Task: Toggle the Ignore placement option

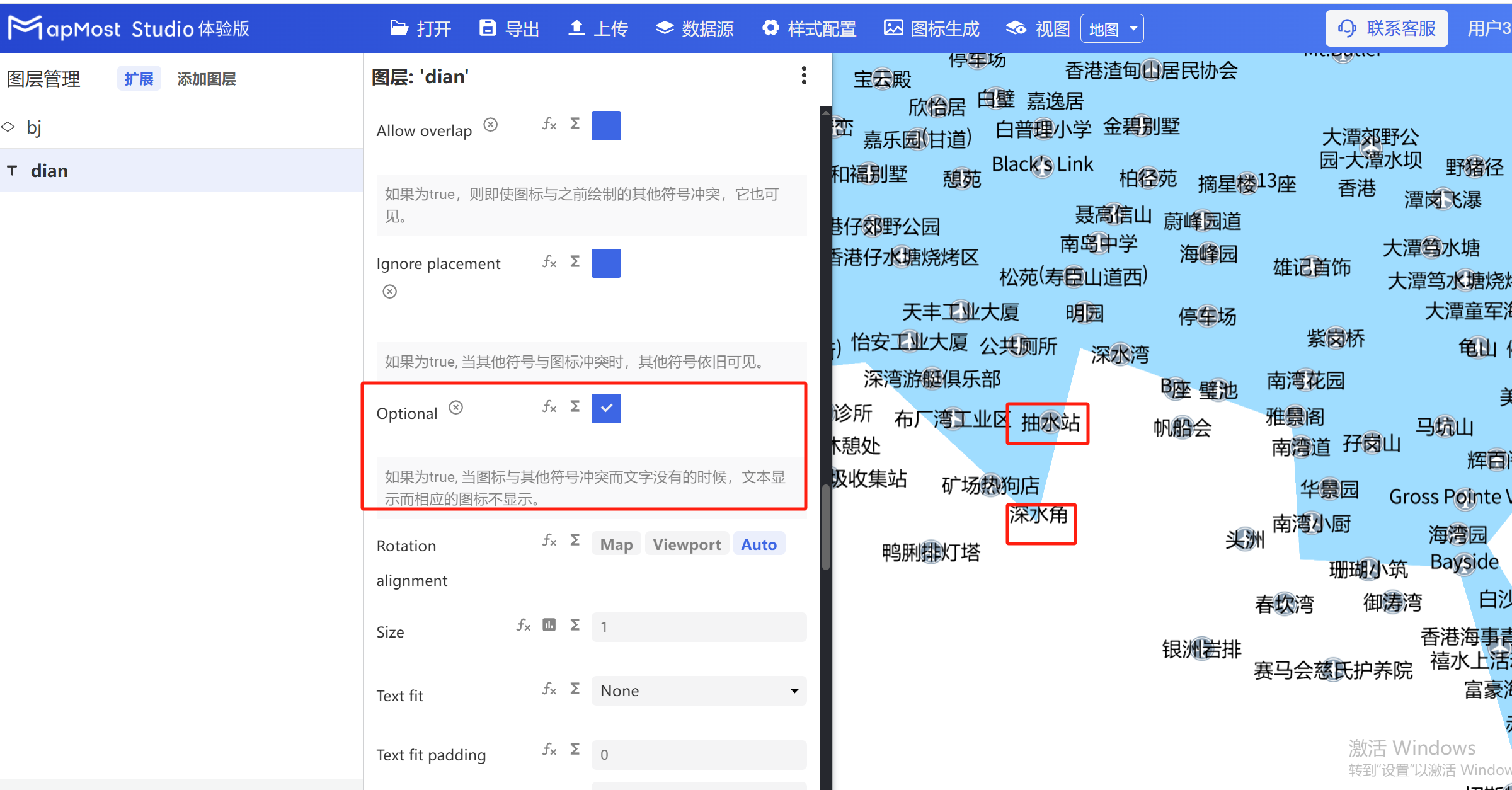Action: (x=605, y=263)
